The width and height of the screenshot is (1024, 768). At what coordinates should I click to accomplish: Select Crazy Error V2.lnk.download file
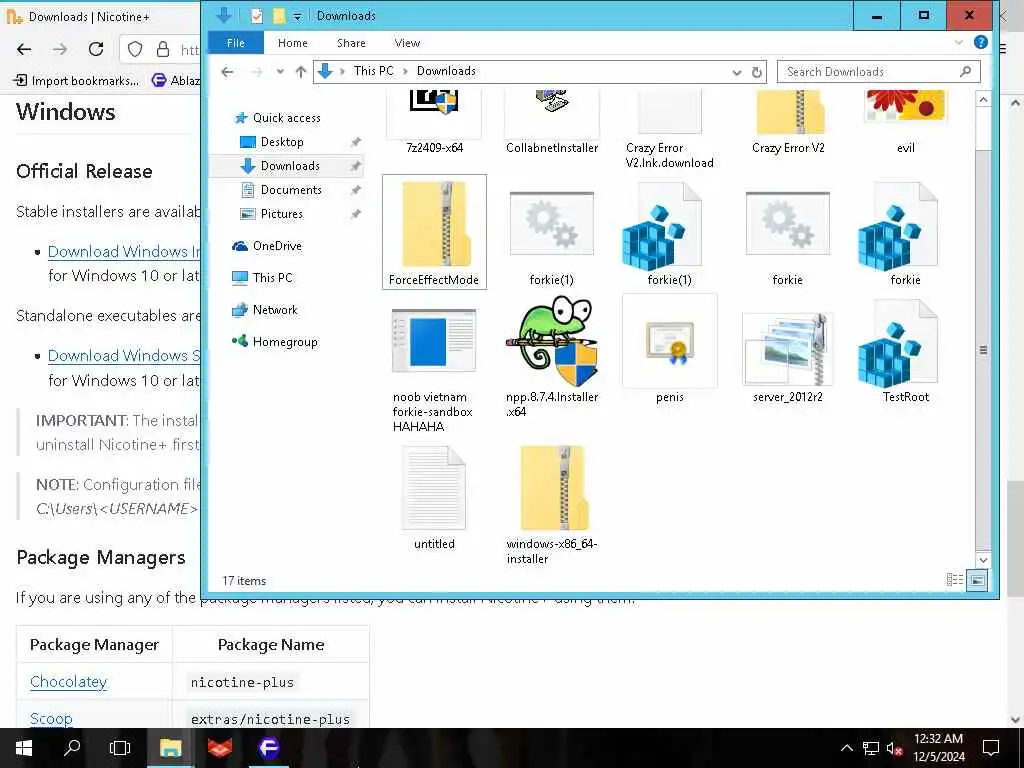coord(669,128)
